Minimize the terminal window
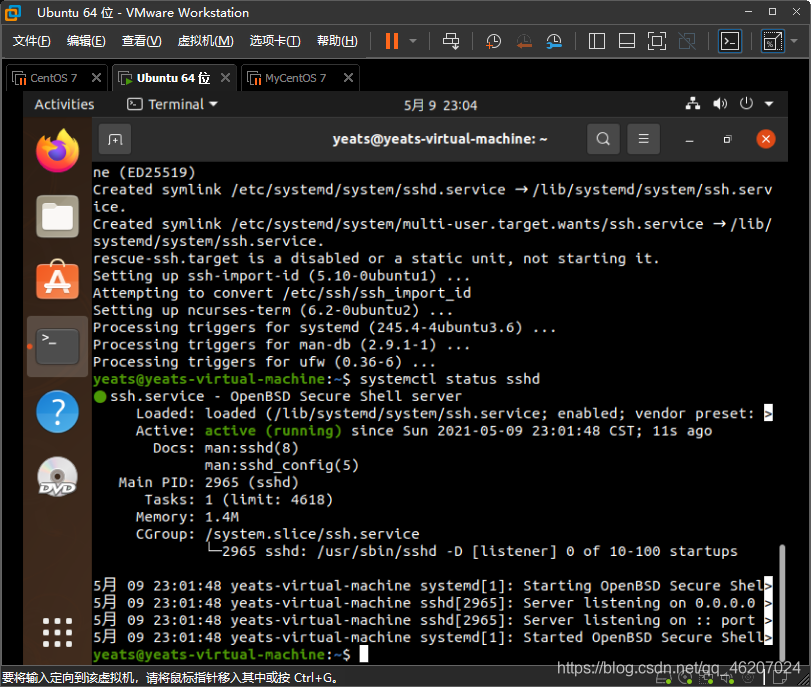The height and width of the screenshot is (687, 811). 689,140
